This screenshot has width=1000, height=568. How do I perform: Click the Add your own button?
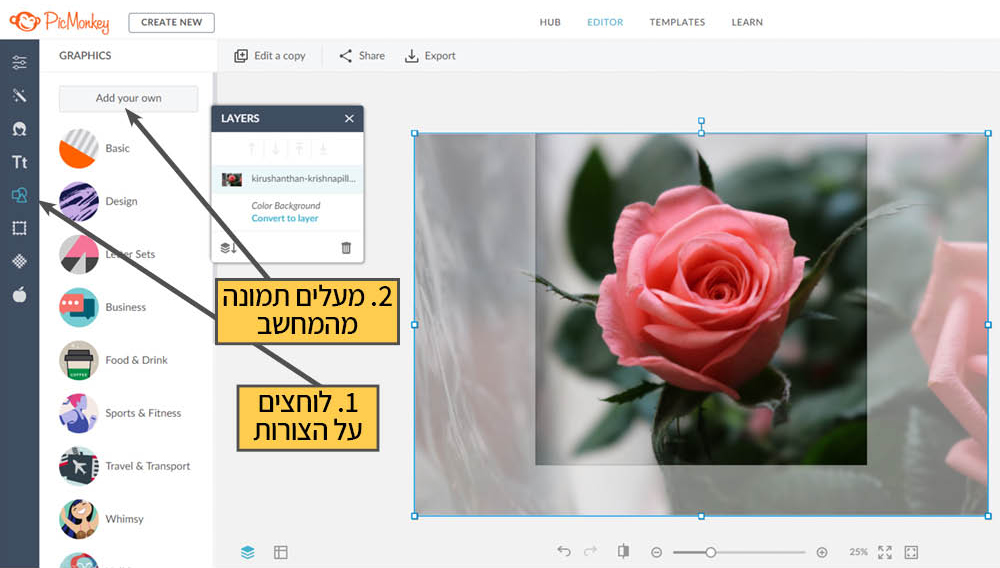(128, 98)
